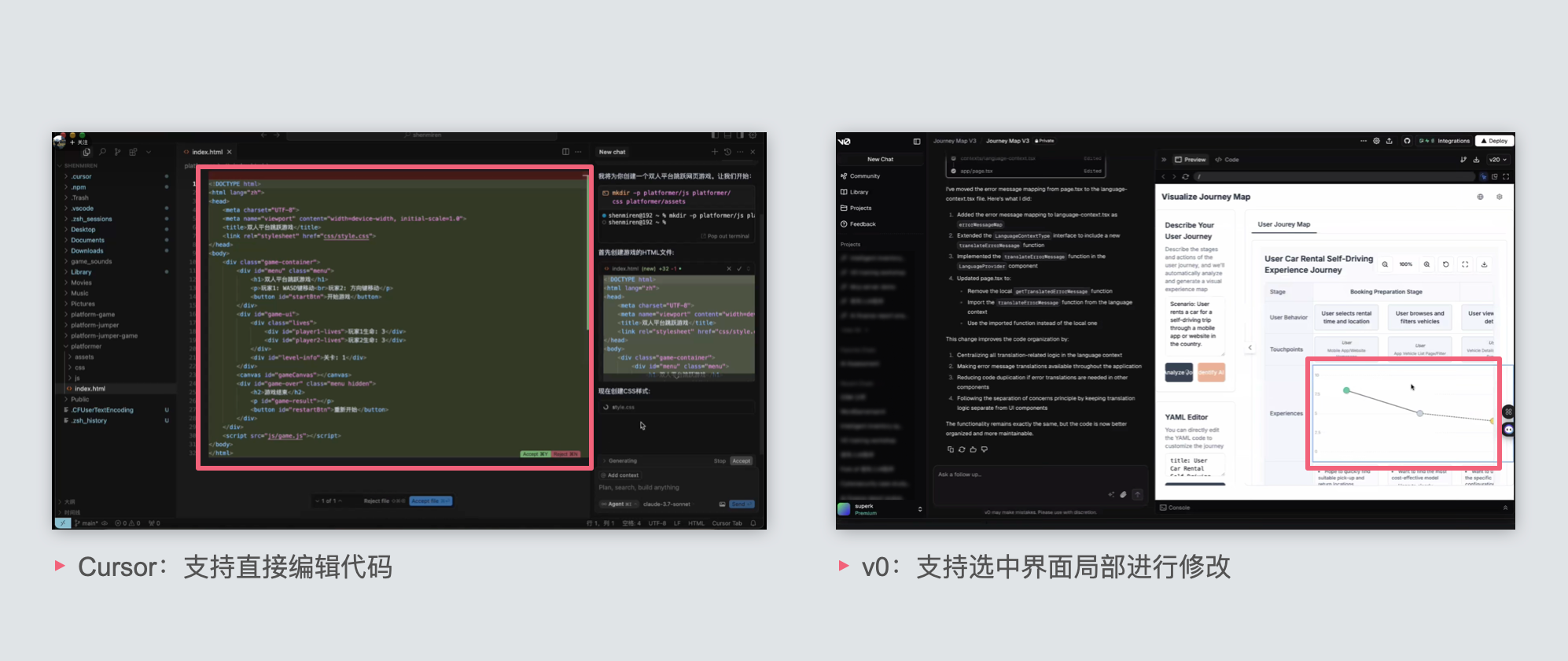Open Cursor settings gear icon at top right

click(753, 136)
